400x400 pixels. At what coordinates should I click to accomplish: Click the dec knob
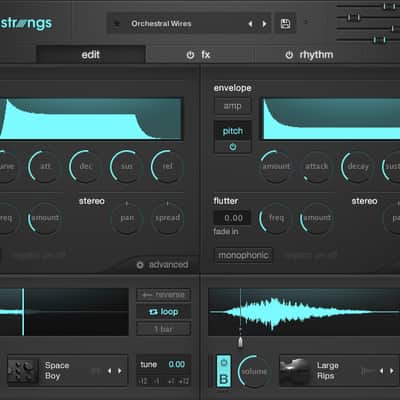[x=85, y=166]
